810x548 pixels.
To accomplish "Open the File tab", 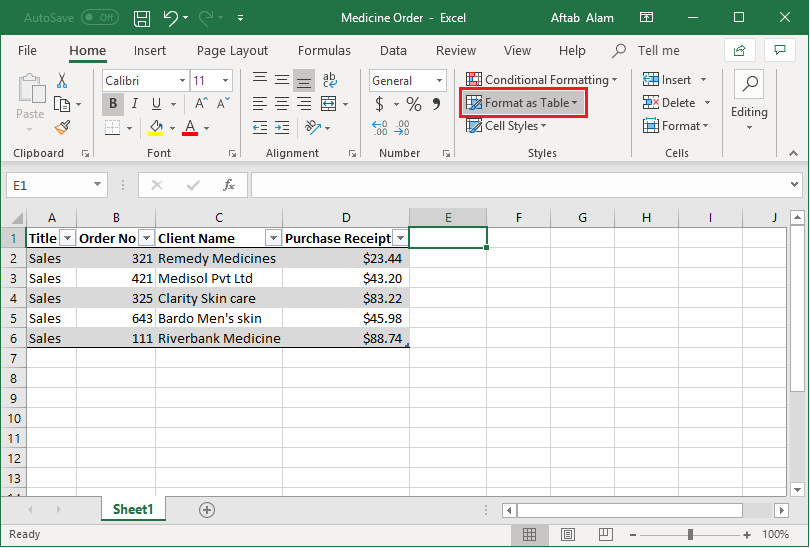I will pos(27,51).
